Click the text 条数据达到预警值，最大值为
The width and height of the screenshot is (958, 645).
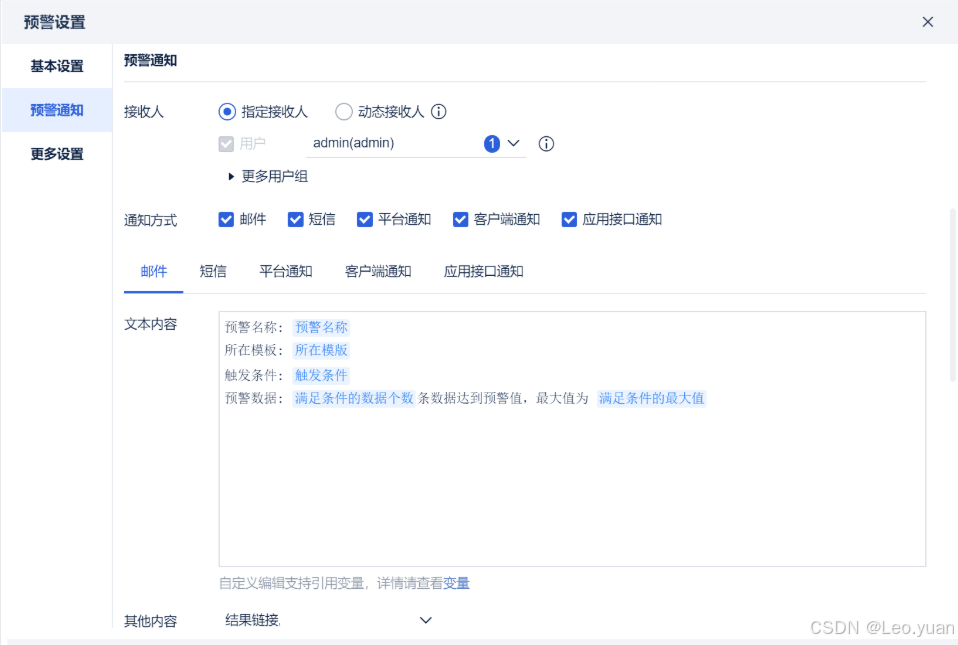coord(503,398)
